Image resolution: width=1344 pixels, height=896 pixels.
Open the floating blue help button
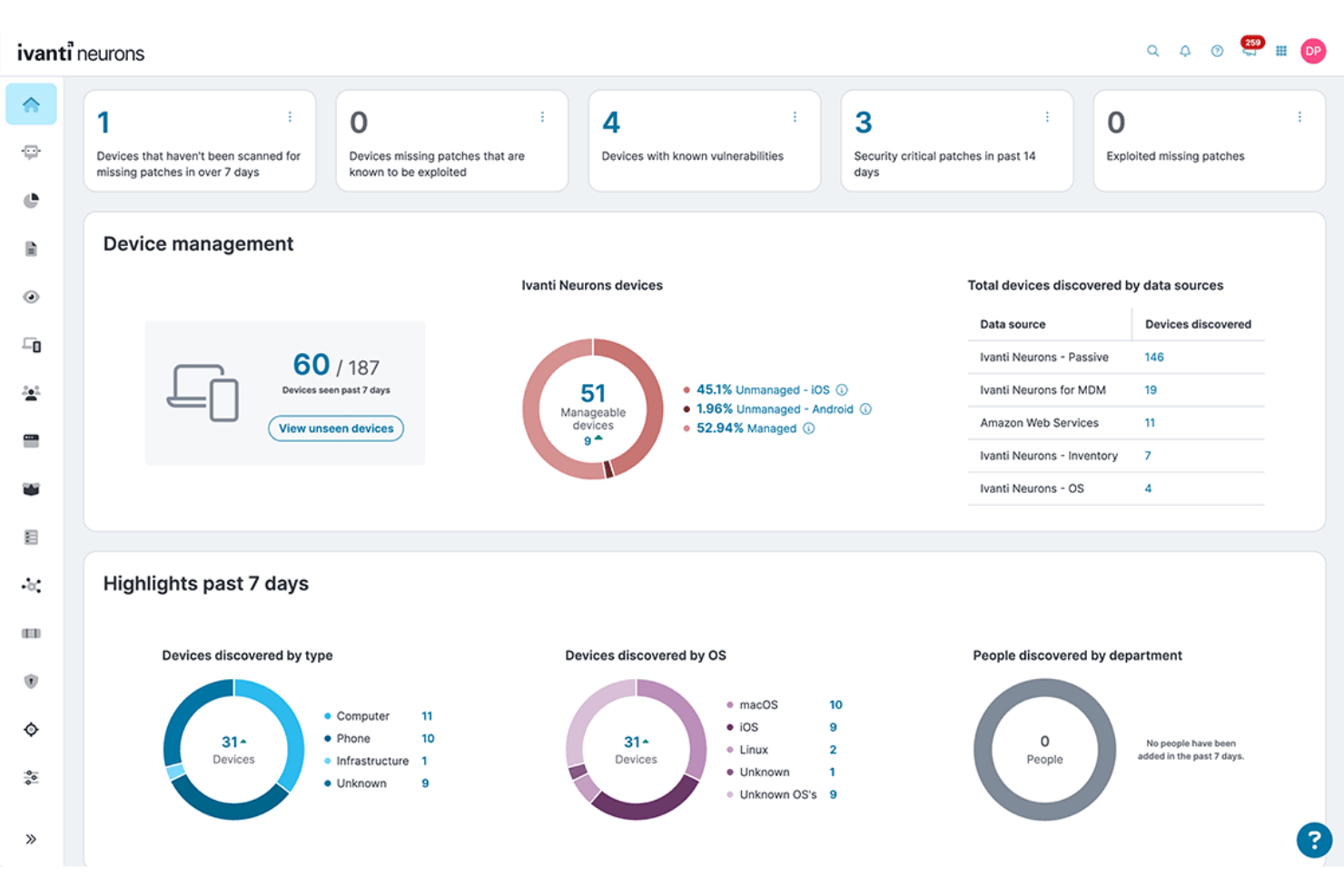(x=1314, y=840)
